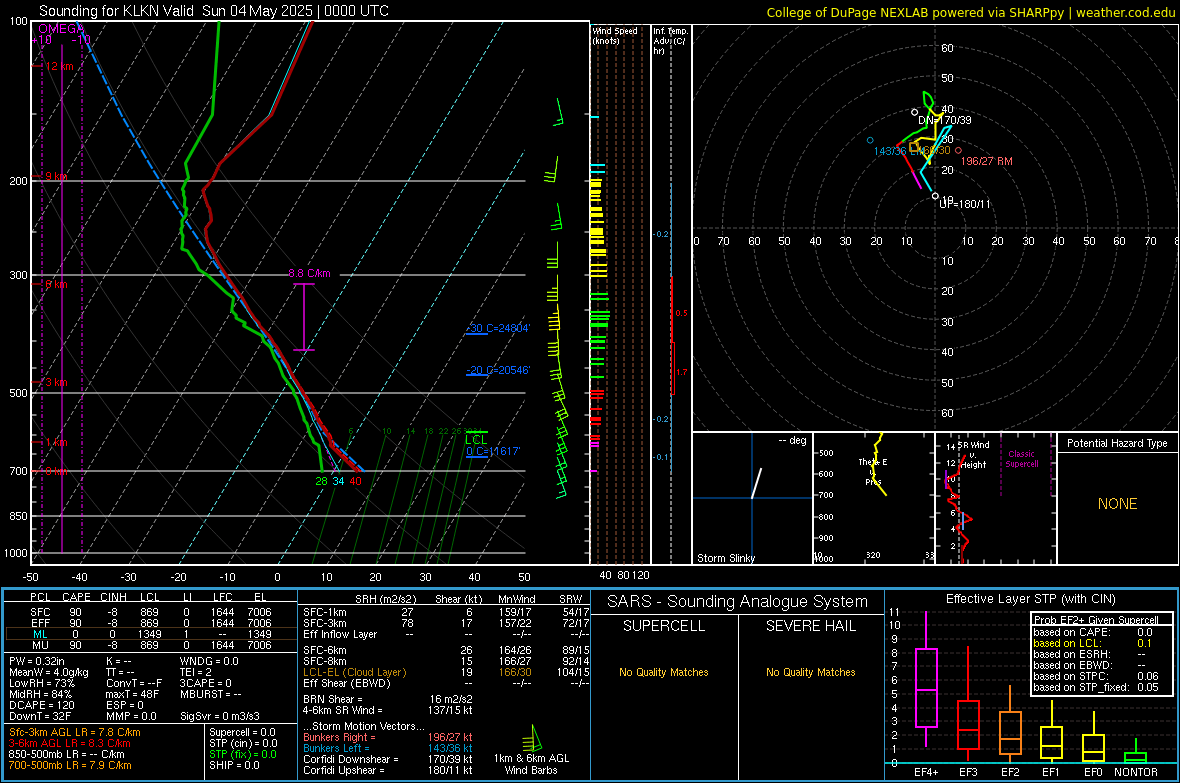Click the 'Prob EF2+ Given Supercell' legend header
Screen dimensions: 1180x783
pyautogui.click(x=1096, y=620)
